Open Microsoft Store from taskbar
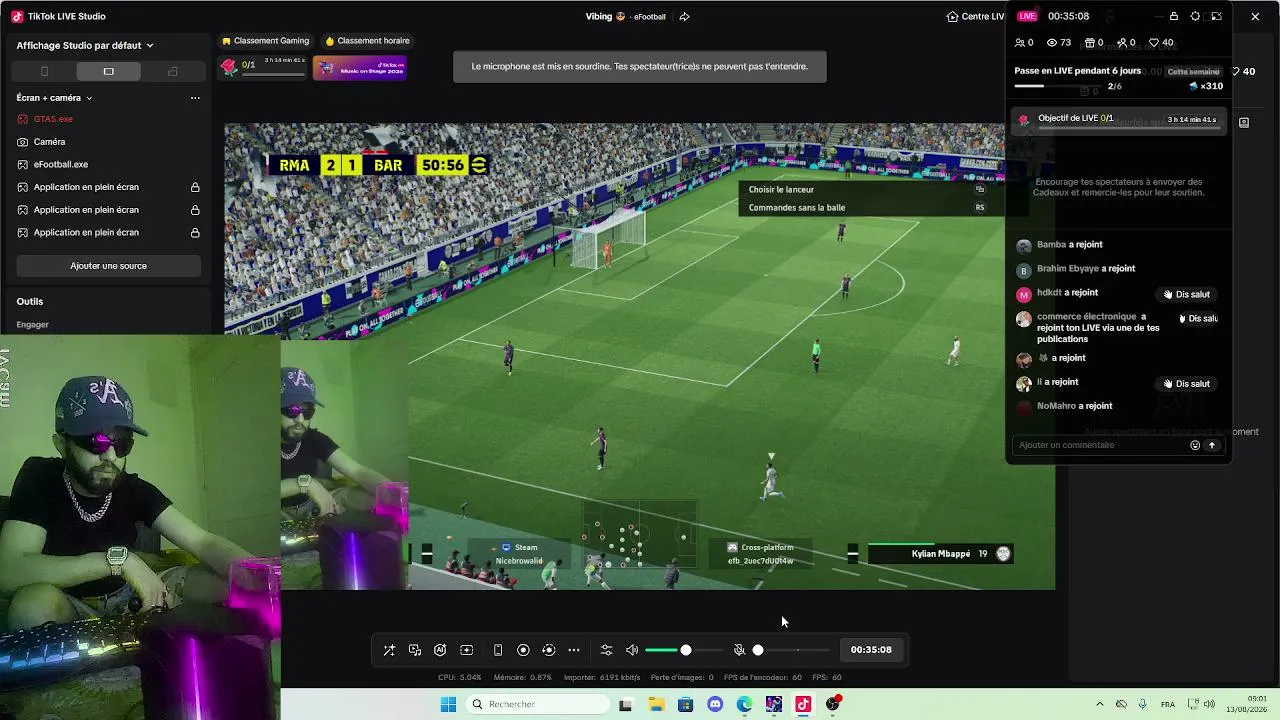1280x720 pixels. click(x=685, y=704)
